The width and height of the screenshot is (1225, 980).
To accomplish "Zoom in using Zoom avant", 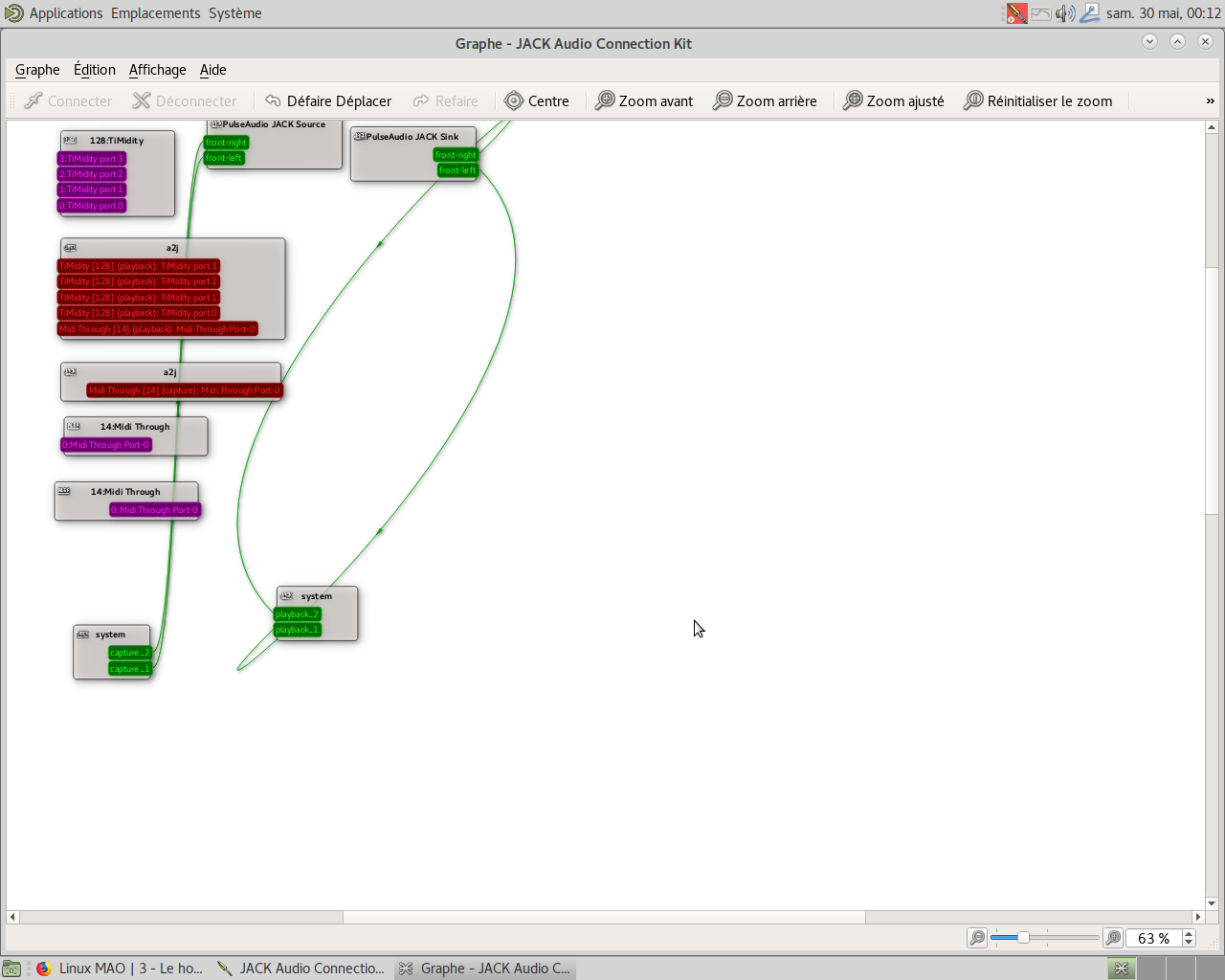I will click(644, 100).
